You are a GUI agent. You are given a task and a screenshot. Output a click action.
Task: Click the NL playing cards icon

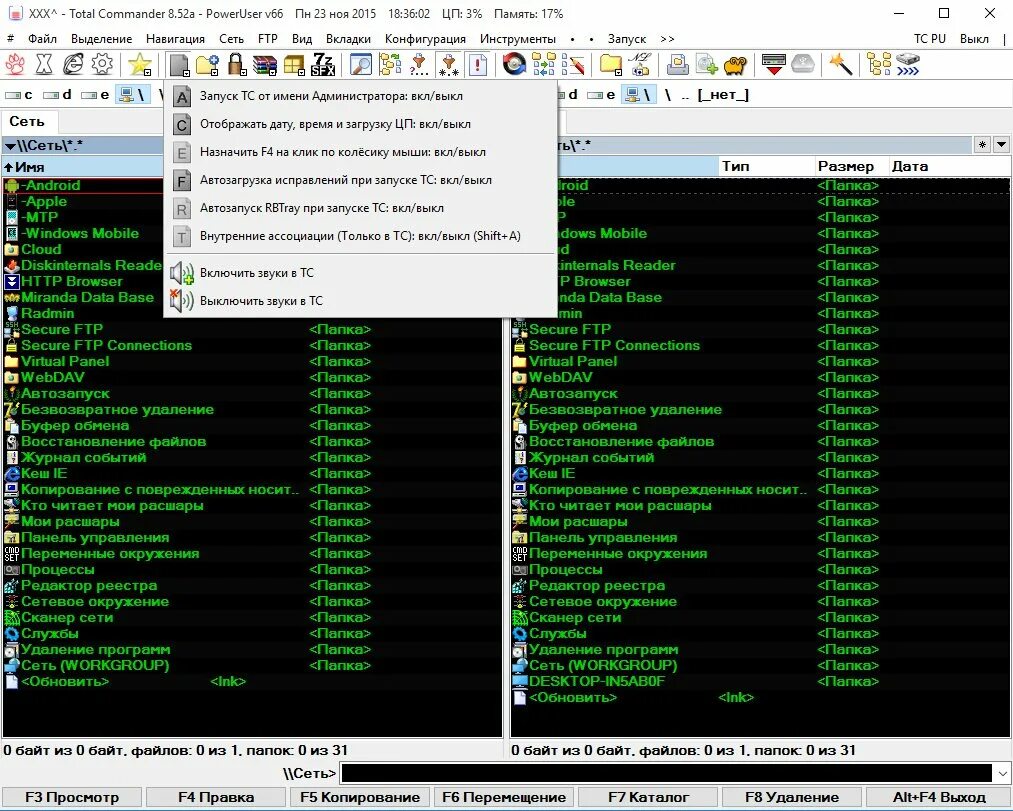click(640, 65)
